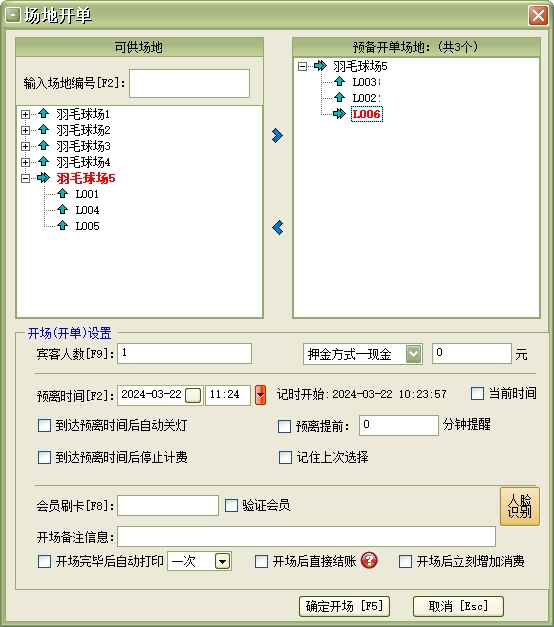Image resolution: width=554 pixels, height=627 pixels.
Task: Select L004 in the available venues tree
Action: pyautogui.click(x=87, y=210)
